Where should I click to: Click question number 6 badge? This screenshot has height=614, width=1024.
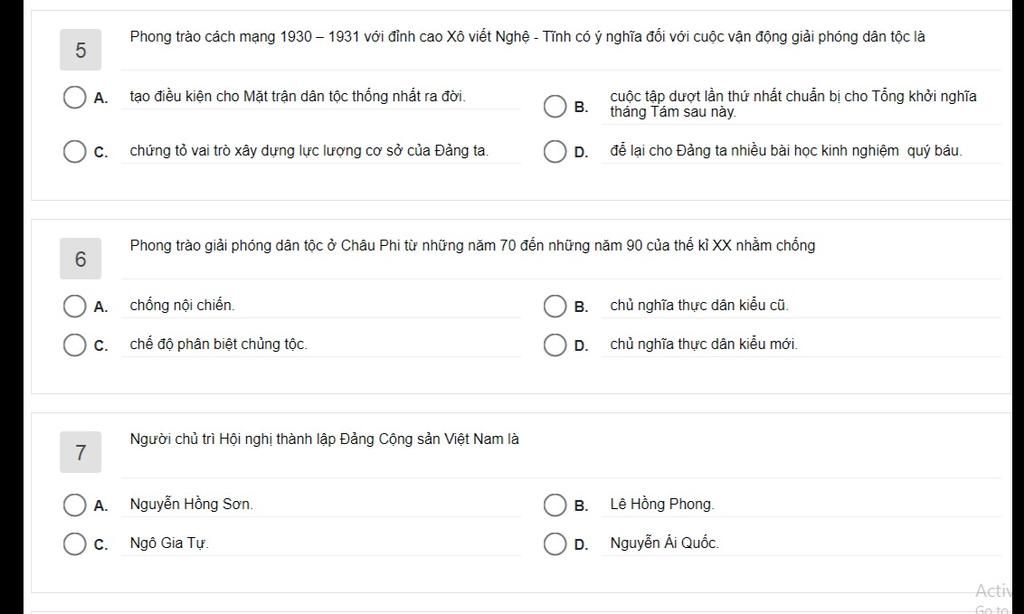tap(80, 259)
